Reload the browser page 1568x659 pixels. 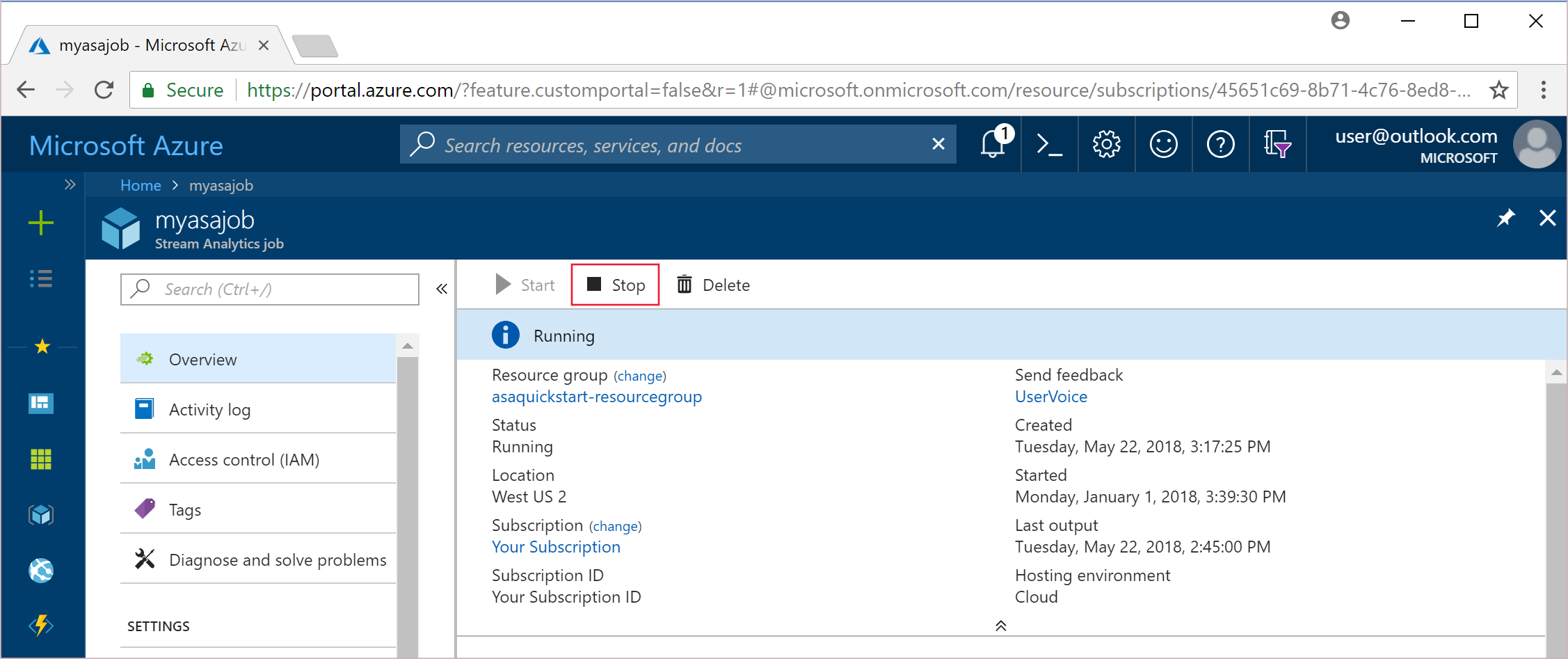[x=104, y=90]
